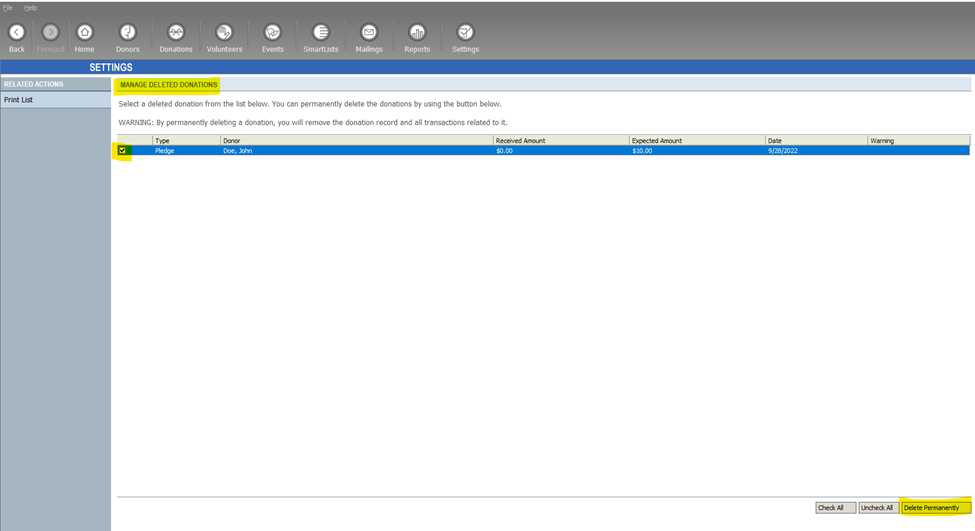Open the File menu
This screenshot has height=531, width=975.
click(x=7, y=8)
